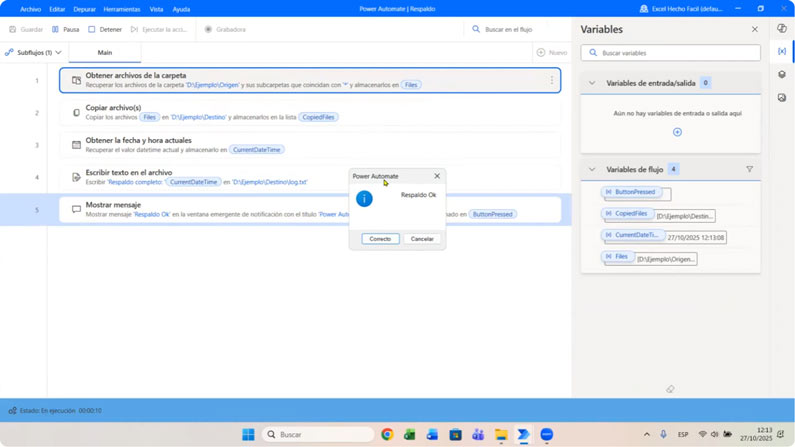Click the Obtener fecha y hora calendar icon

click(x=76, y=145)
